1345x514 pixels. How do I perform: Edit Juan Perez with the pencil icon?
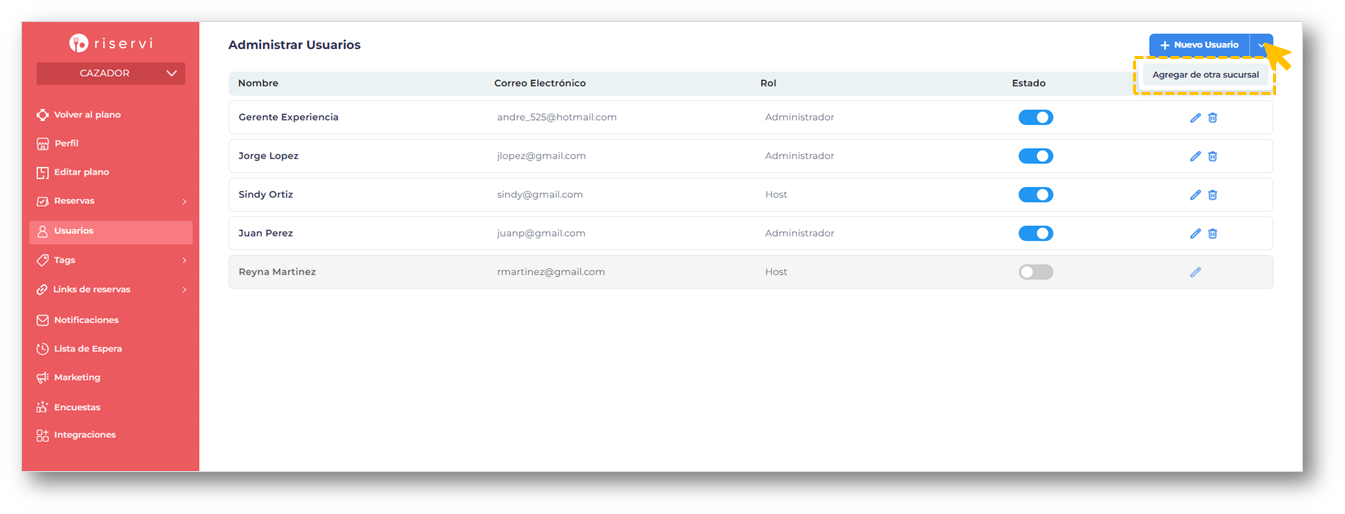click(1195, 234)
